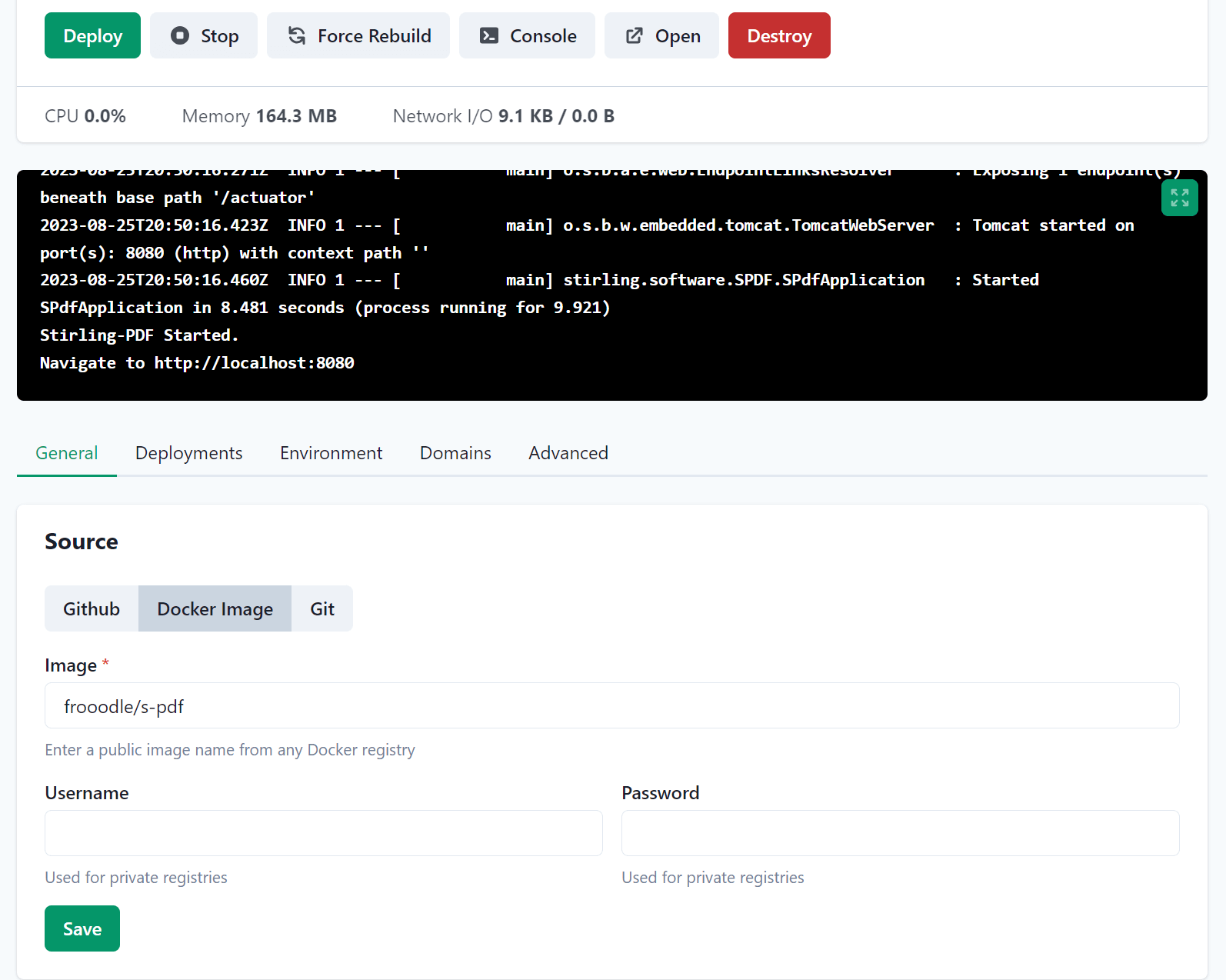Click the Force Rebuild button

(358, 35)
